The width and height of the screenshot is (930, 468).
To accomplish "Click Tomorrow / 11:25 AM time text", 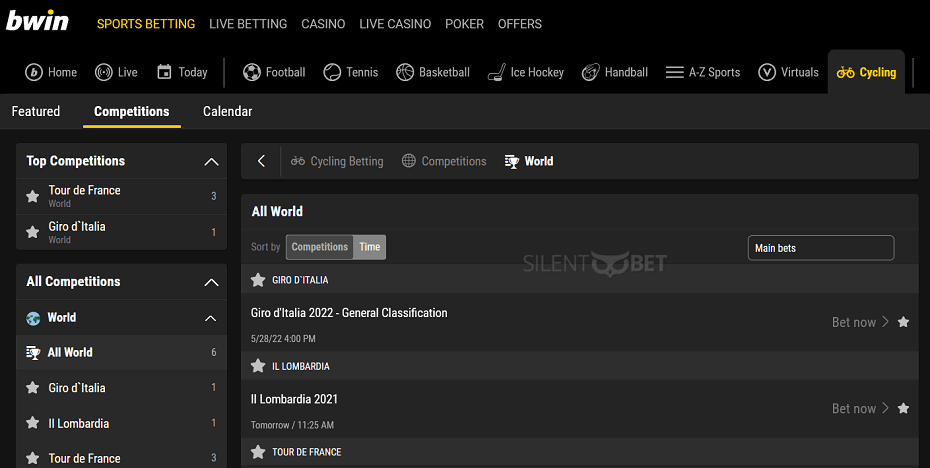I will (x=292, y=425).
